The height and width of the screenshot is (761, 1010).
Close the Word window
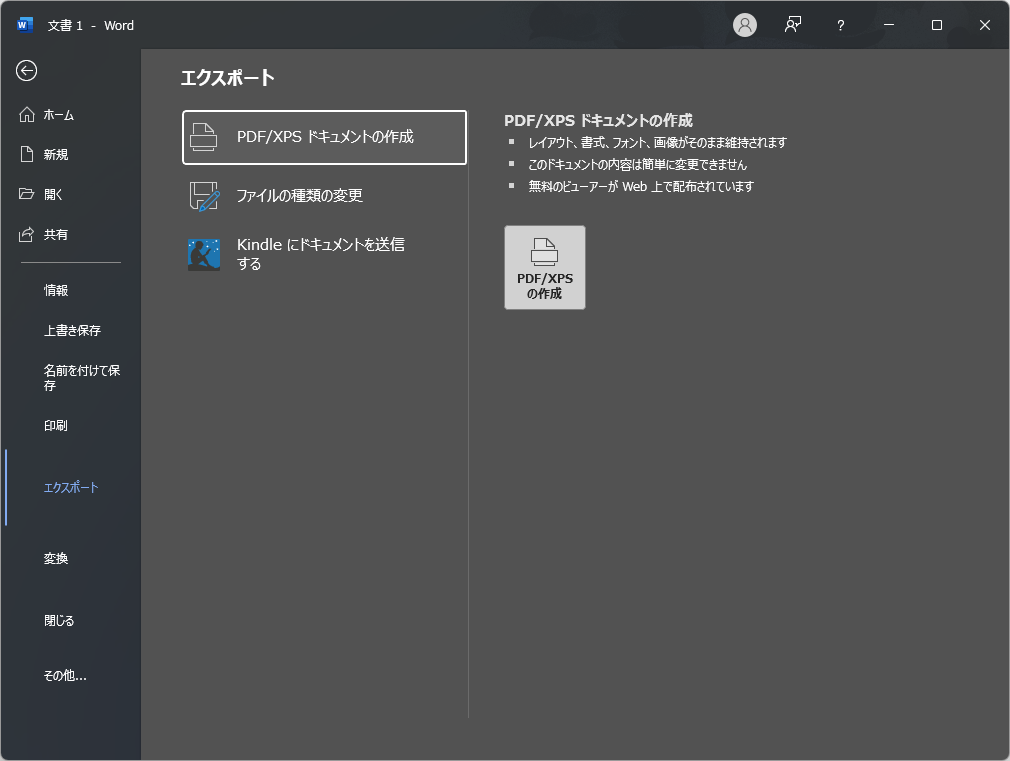click(985, 25)
